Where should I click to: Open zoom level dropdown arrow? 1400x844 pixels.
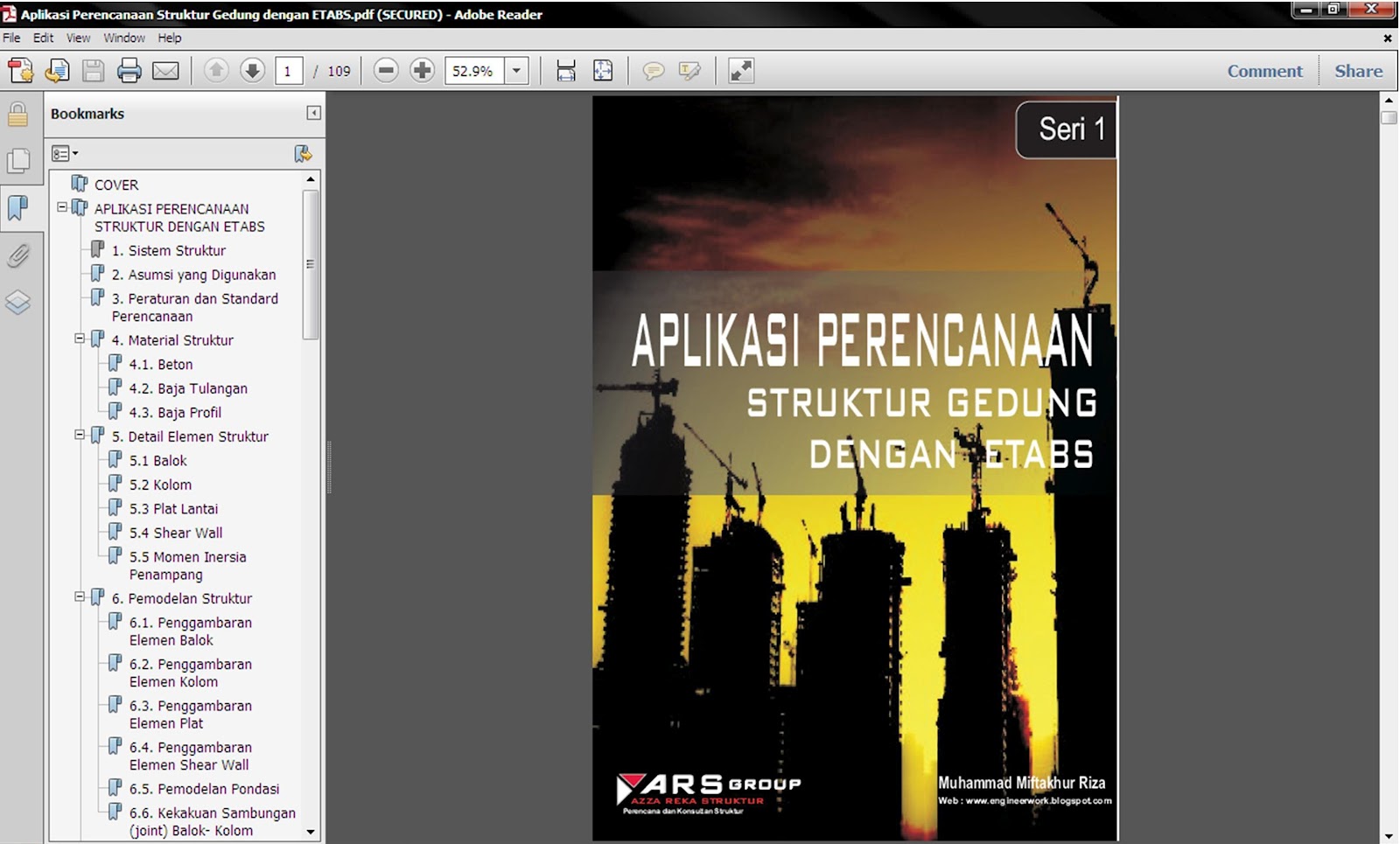point(517,71)
